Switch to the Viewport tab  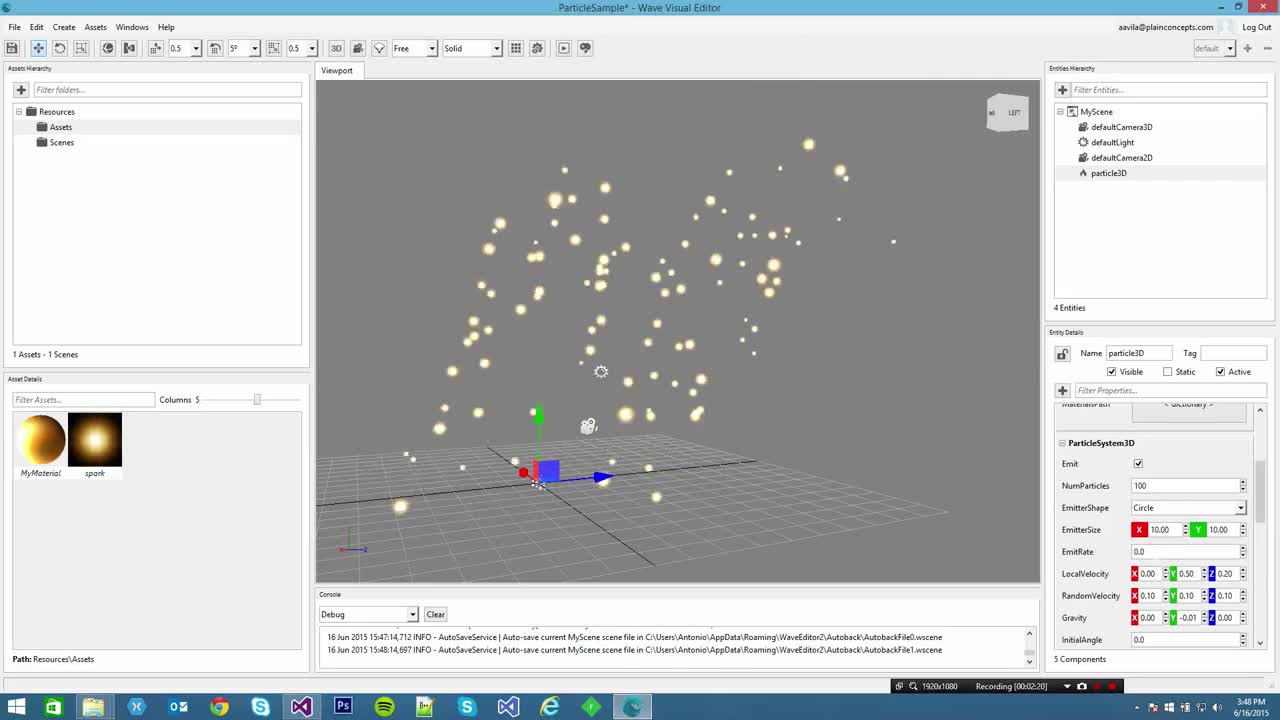click(337, 70)
